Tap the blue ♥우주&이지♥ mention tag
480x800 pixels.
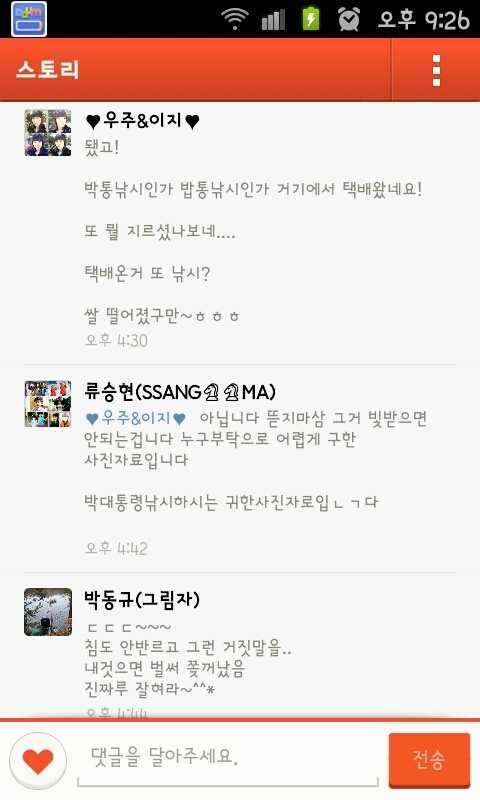coord(136,418)
